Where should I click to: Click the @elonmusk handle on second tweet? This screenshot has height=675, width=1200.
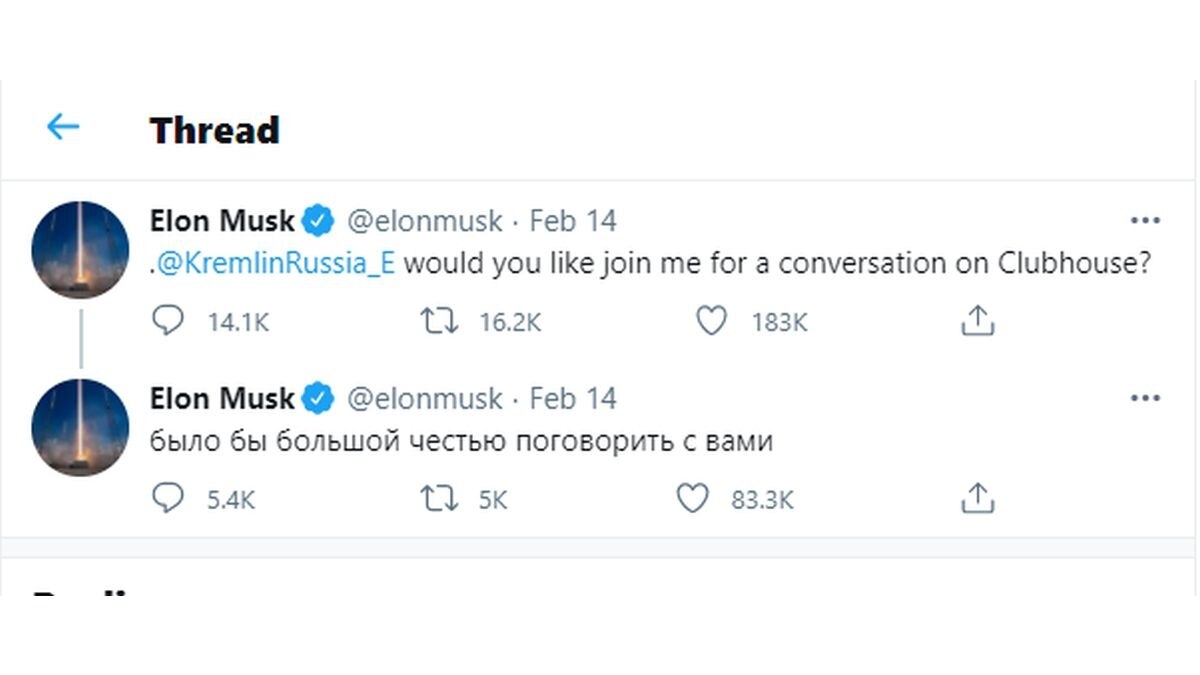point(424,399)
